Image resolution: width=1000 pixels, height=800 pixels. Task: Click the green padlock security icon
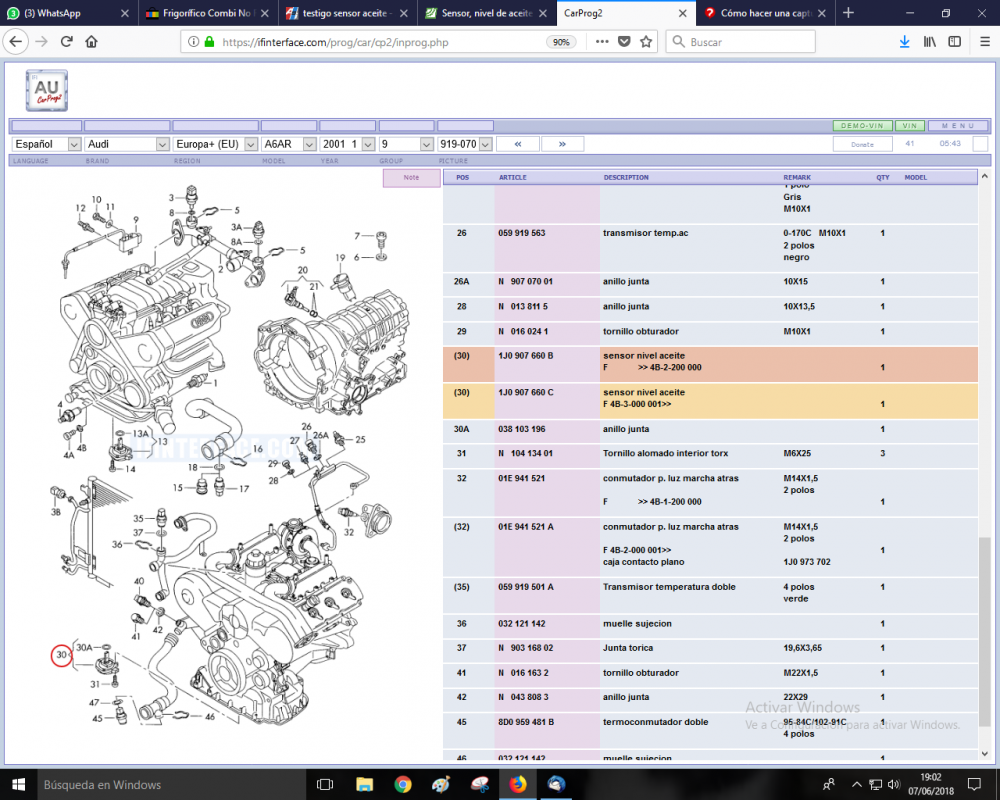[209, 42]
